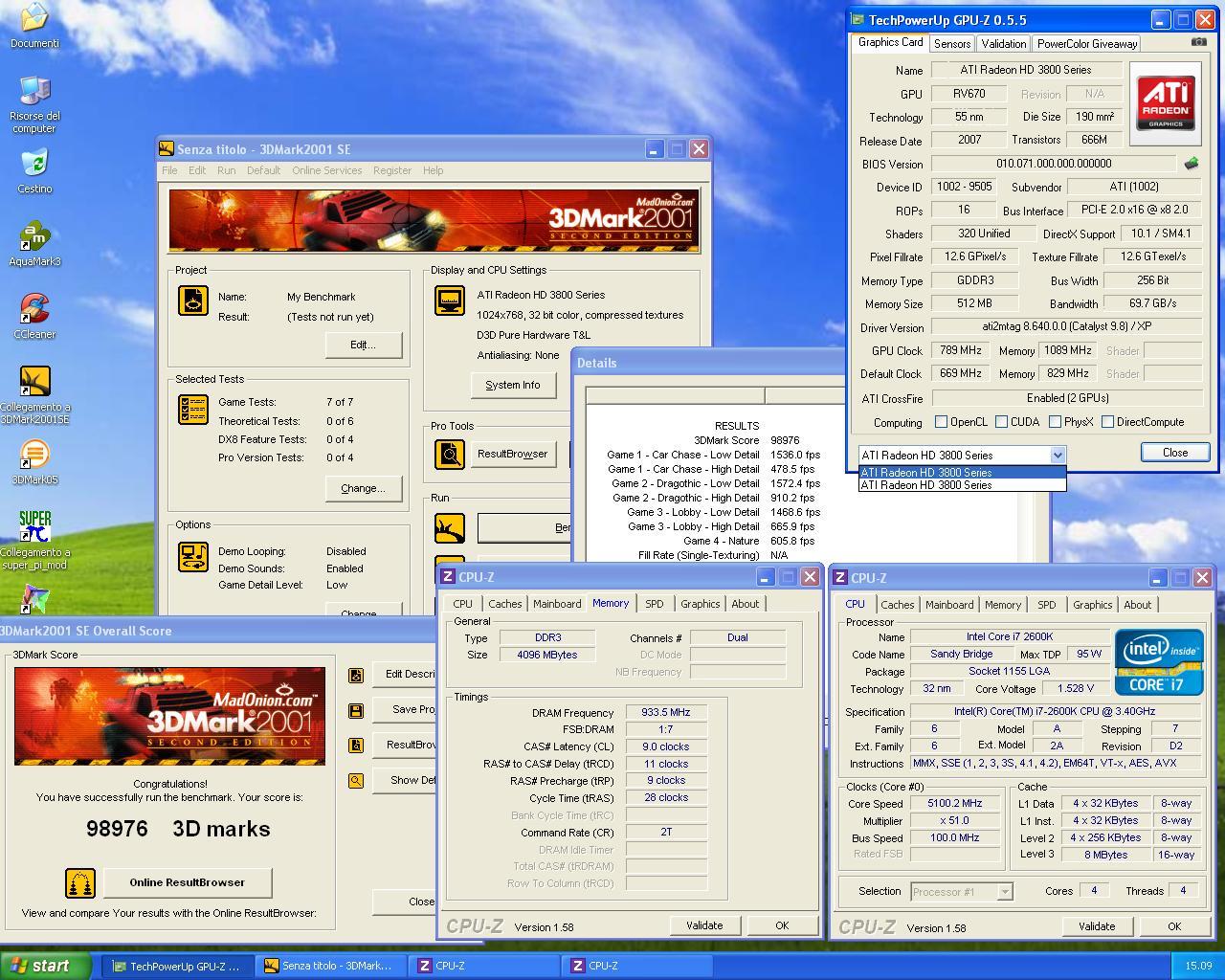The height and width of the screenshot is (980, 1225).
Task: Click the ResultBrowser magnifier icon in Pro Tools
Action: pos(450,454)
